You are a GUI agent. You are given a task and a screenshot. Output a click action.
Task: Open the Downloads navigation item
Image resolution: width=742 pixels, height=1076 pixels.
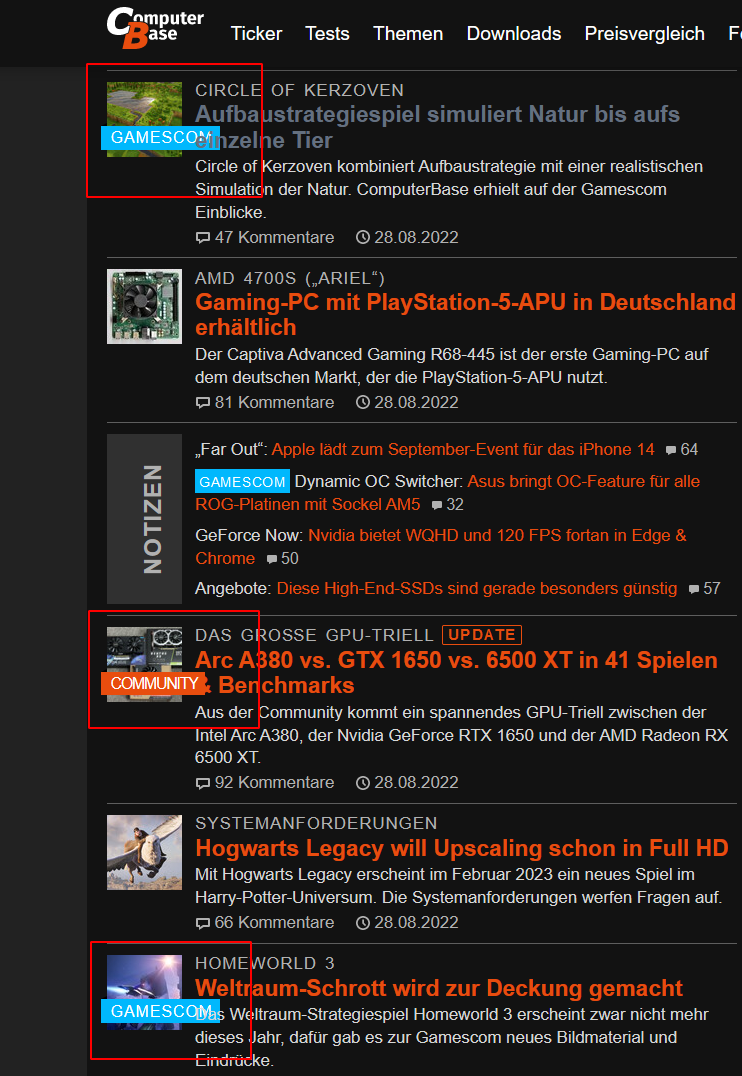pyautogui.click(x=514, y=34)
